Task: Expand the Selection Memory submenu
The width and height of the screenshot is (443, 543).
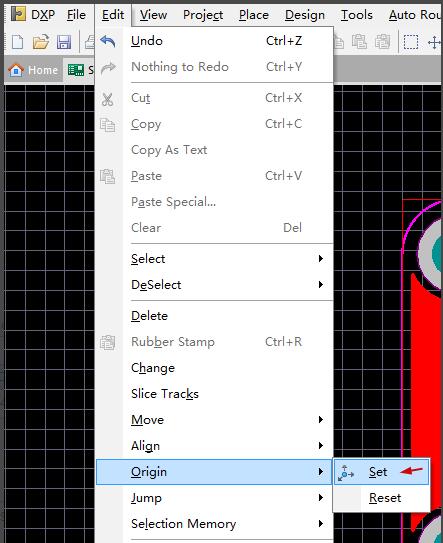Action: (x=214, y=524)
